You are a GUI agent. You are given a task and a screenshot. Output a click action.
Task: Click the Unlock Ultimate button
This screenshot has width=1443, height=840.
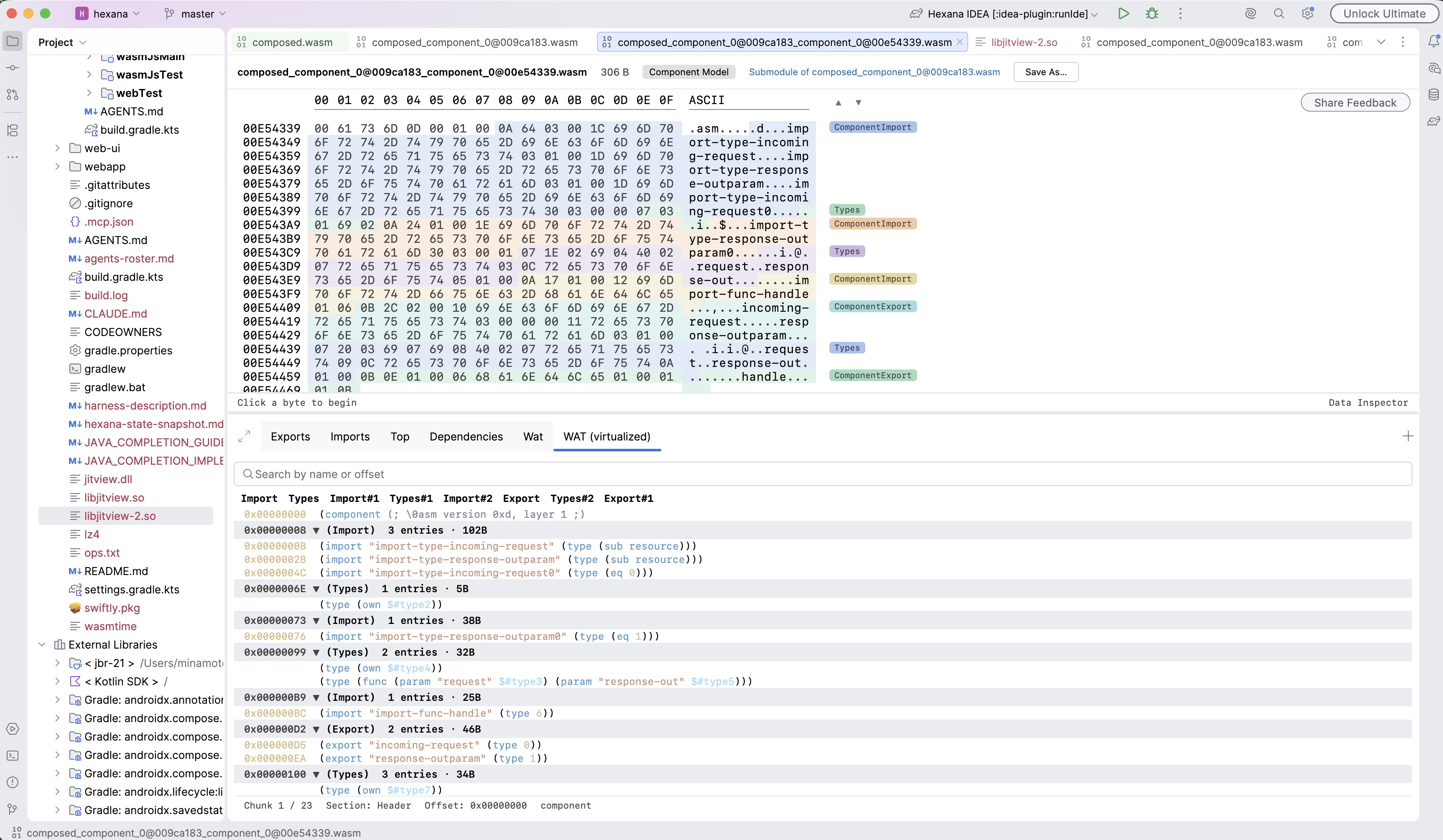pyautogui.click(x=1384, y=14)
